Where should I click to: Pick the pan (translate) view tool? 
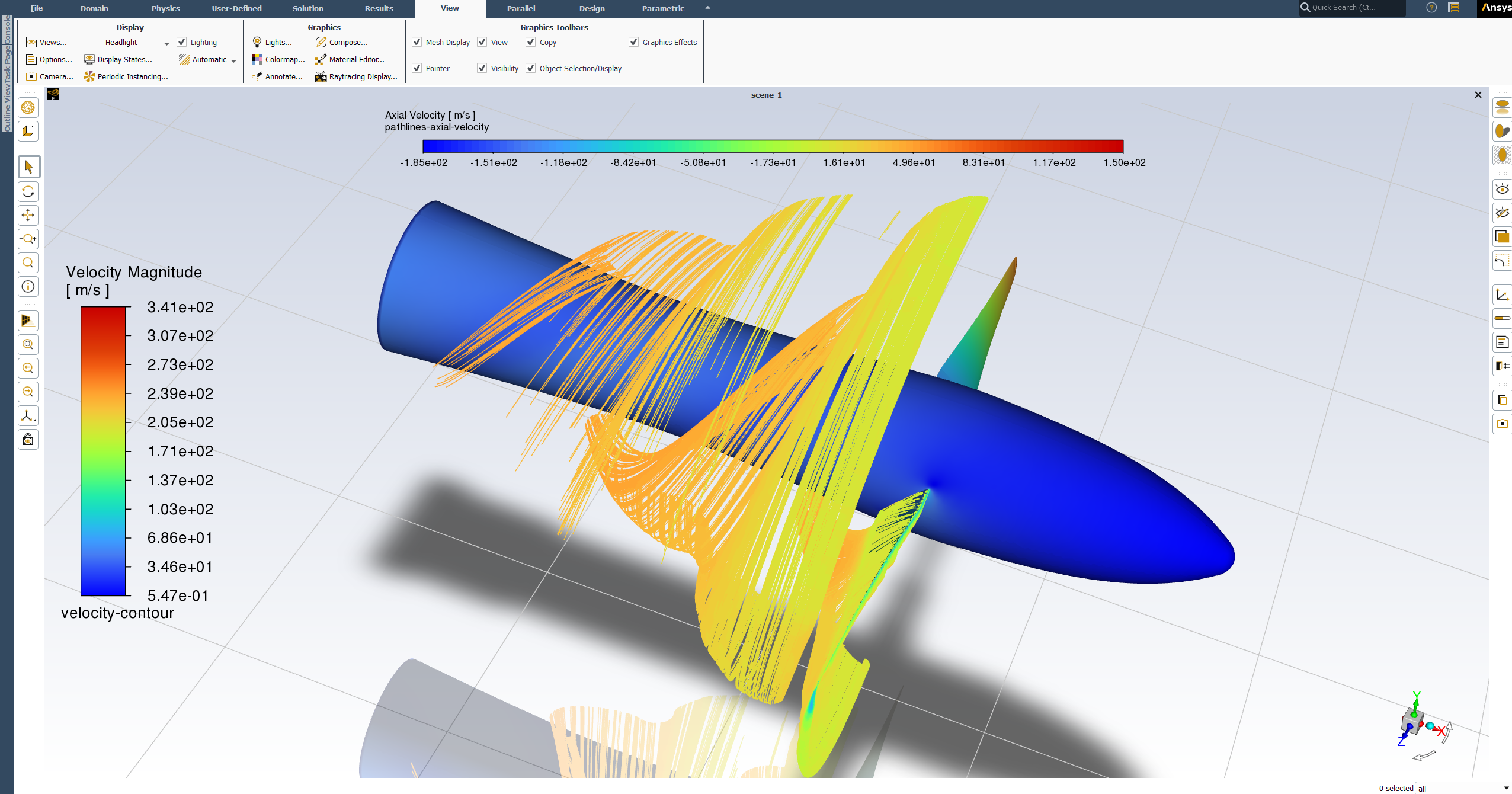[28, 215]
